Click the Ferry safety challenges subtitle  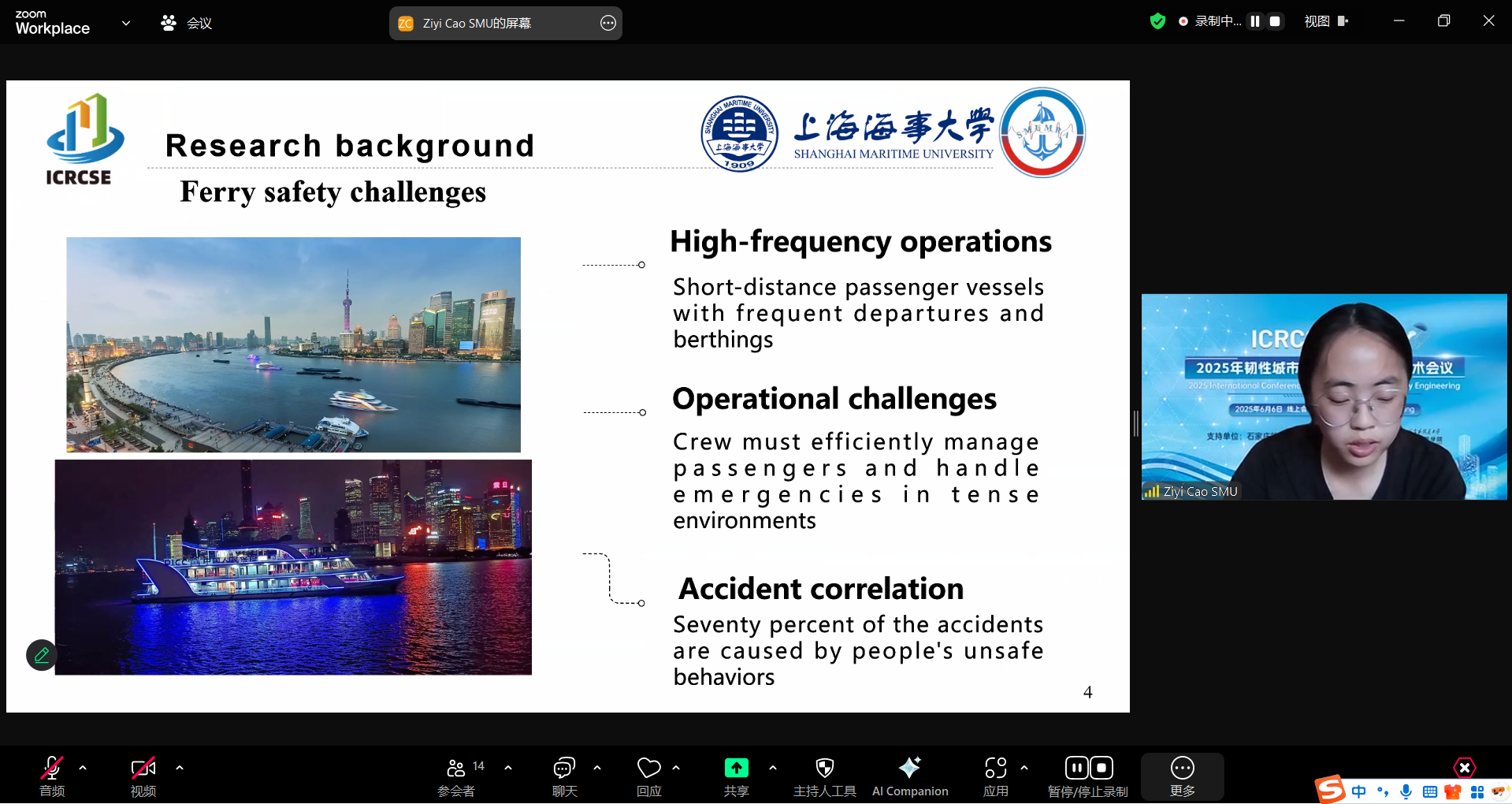pyautogui.click(x=332, y=192)
